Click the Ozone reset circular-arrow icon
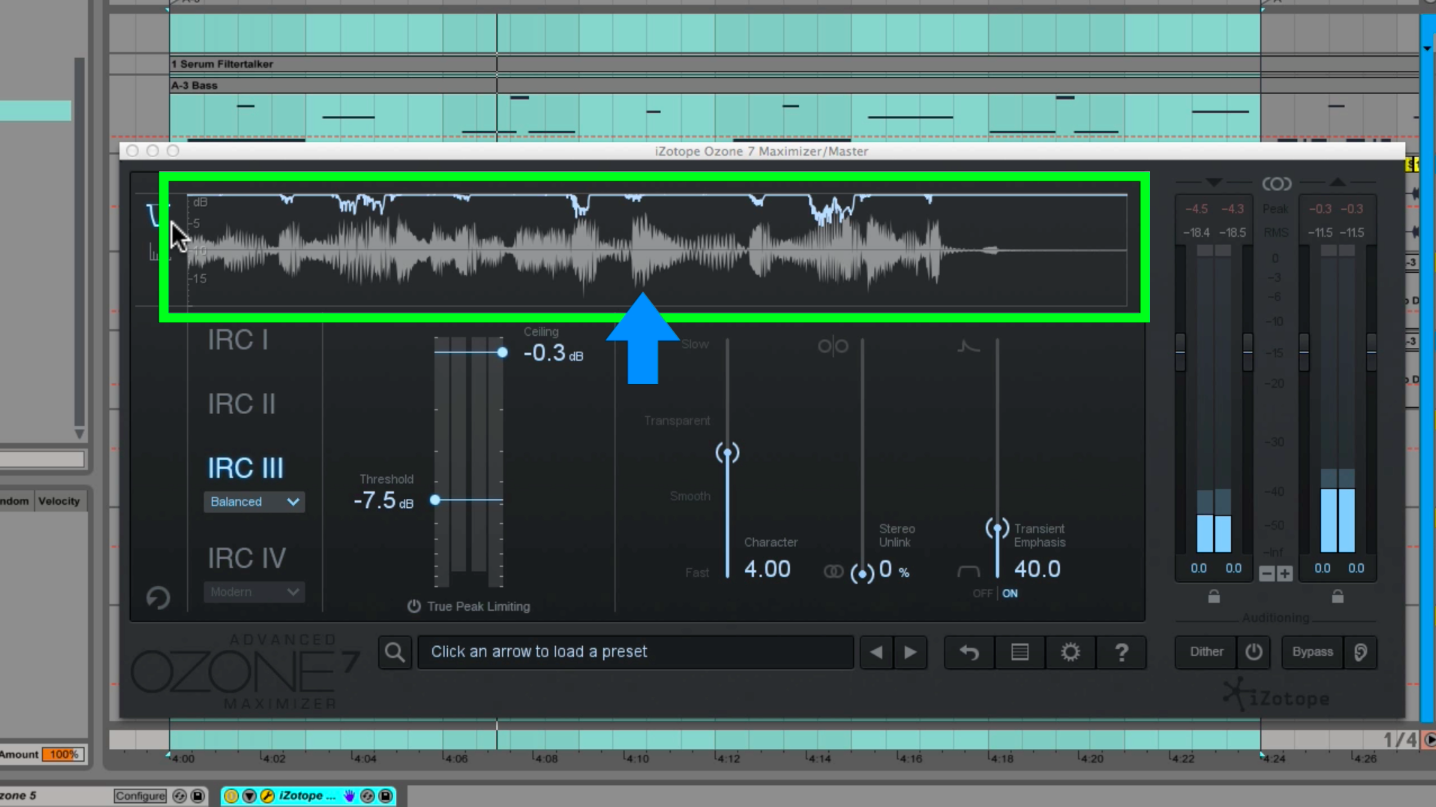The image size is (1436, 807). point(158,598)
